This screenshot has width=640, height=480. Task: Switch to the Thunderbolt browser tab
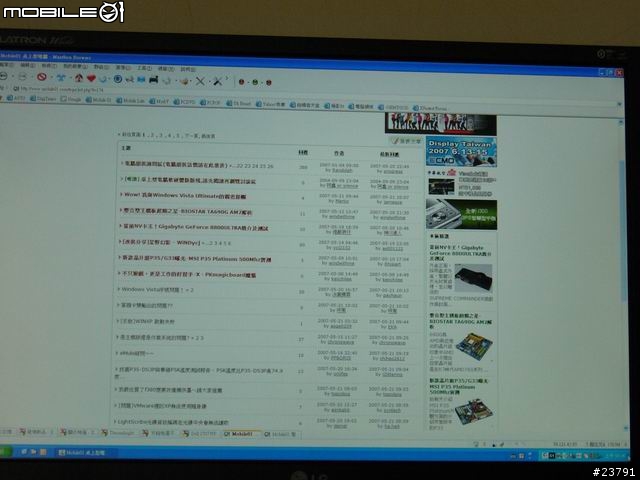point(118,433)
